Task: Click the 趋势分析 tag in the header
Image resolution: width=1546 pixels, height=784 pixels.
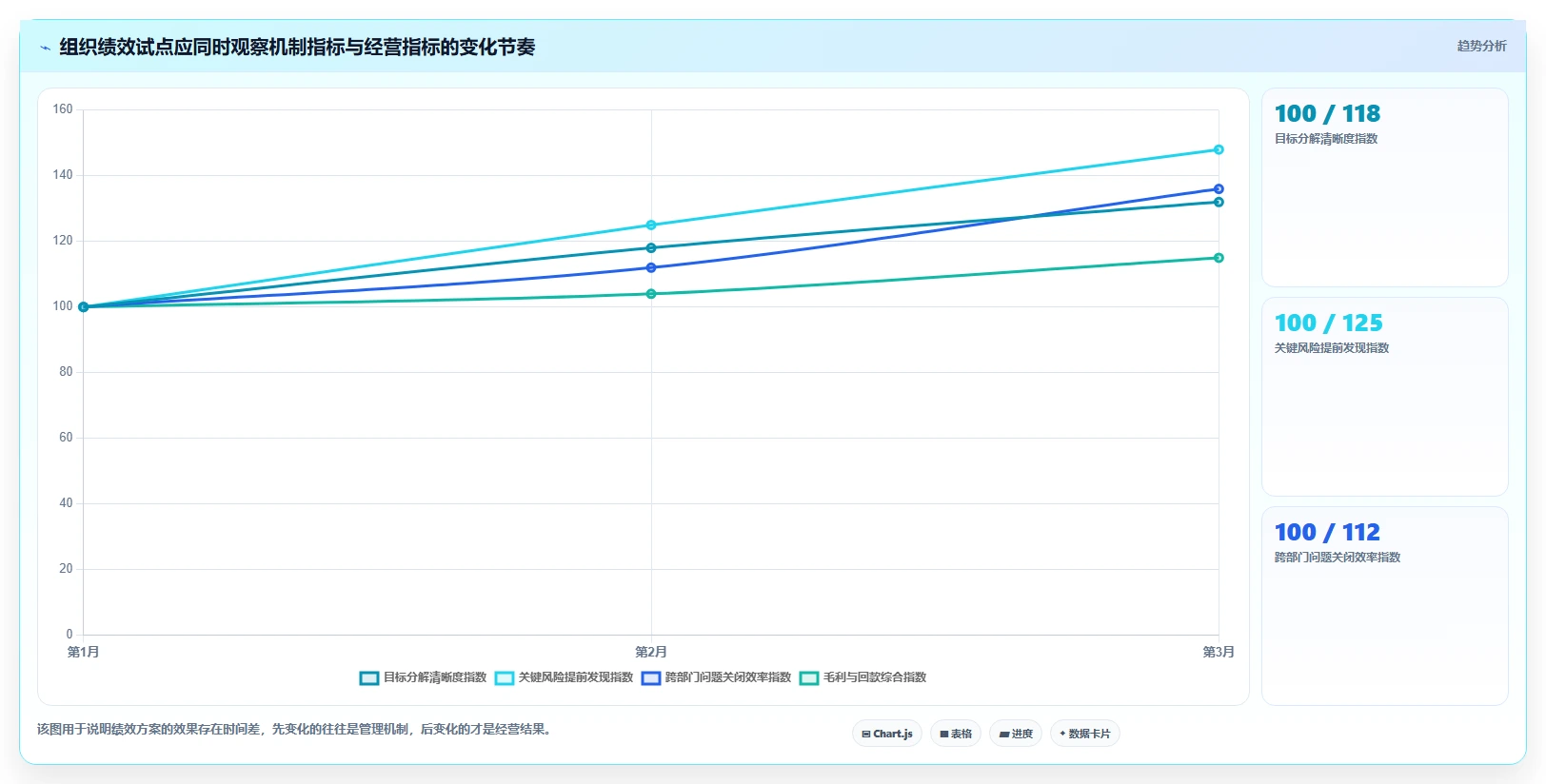Action: click(x=1481, y=46)
